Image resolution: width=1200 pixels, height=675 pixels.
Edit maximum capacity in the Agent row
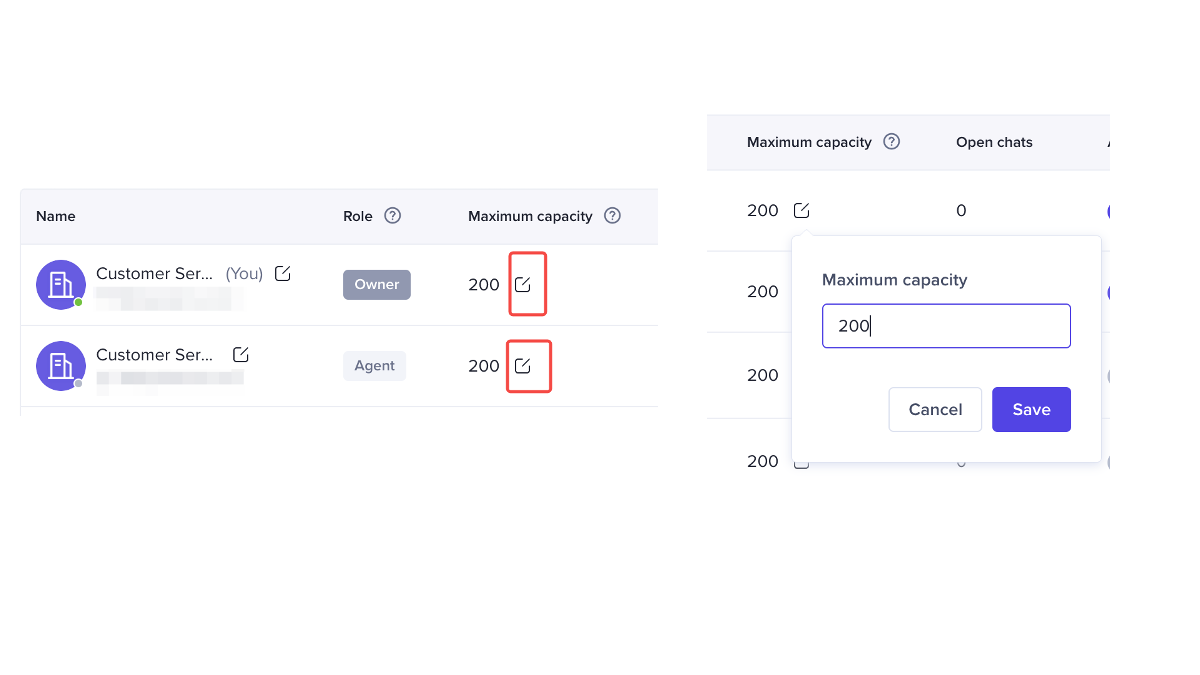pos(523,366)
